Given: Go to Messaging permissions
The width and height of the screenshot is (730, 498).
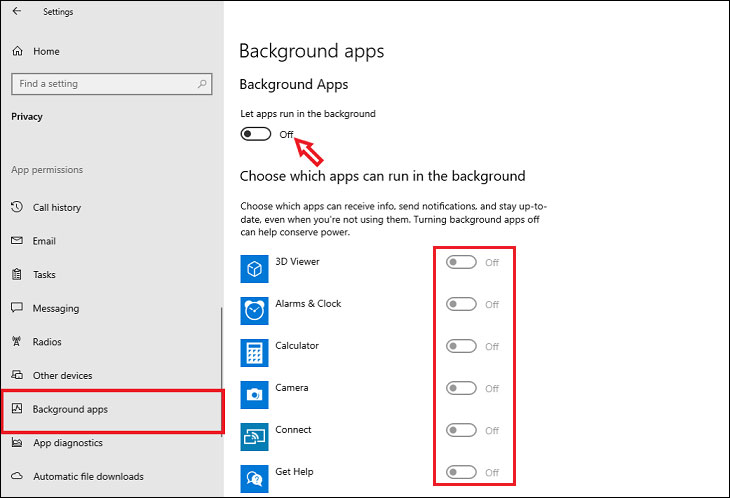Looking at the screenshot, I should tap(55, 309).
